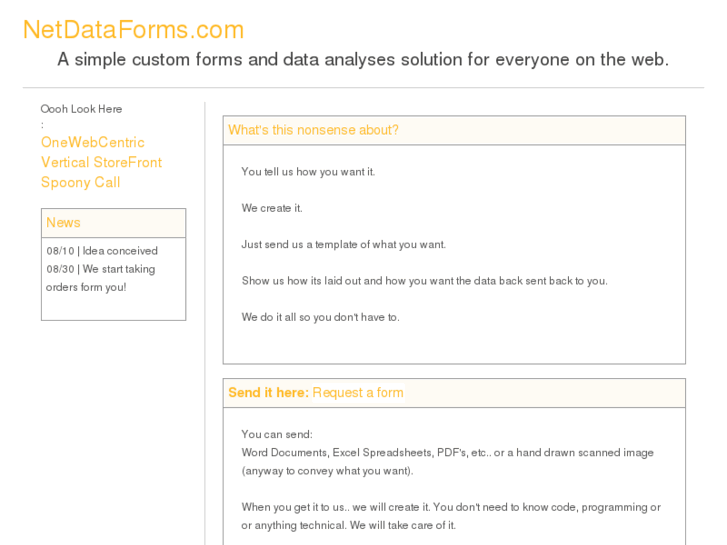Click the "Show us how its laid out" sentence

pos(424,280)
